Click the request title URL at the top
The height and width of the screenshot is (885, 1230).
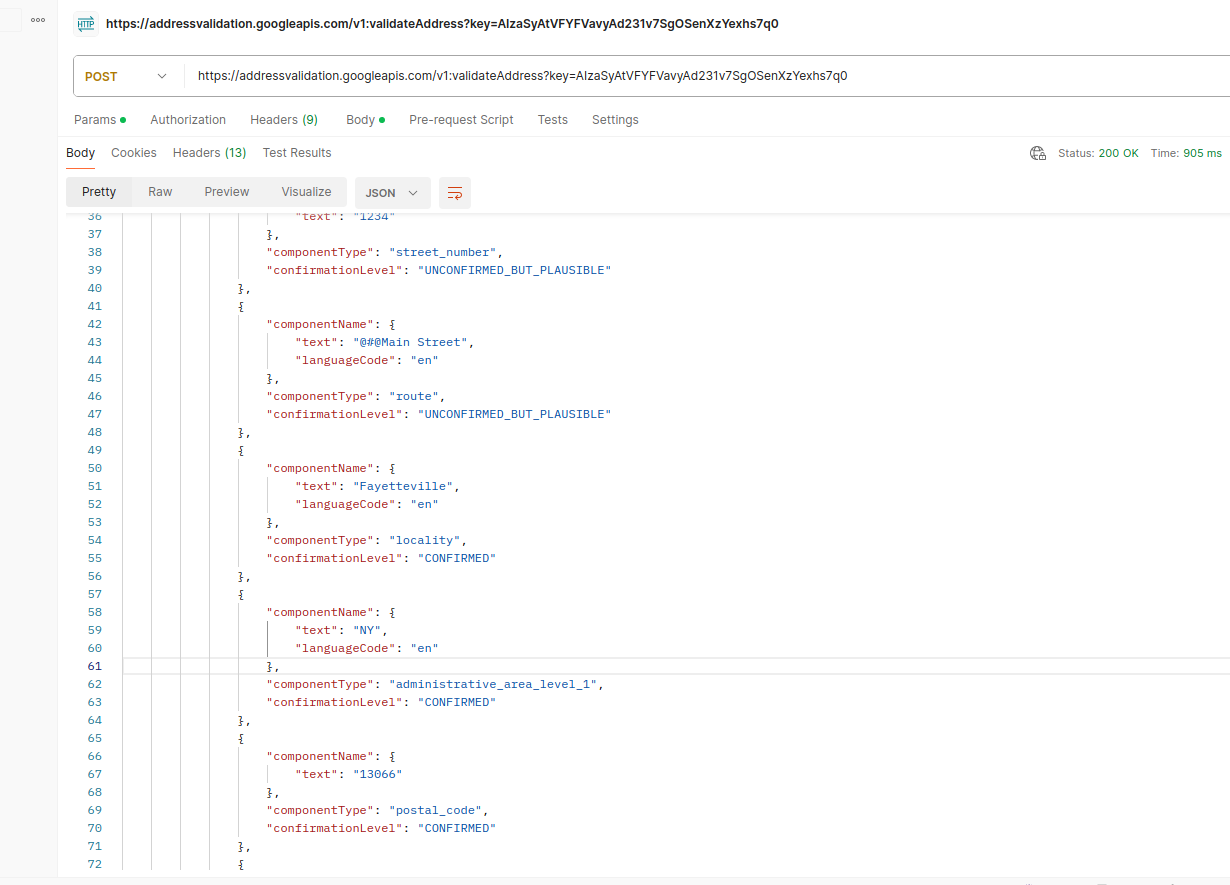[x=442, y=24]
